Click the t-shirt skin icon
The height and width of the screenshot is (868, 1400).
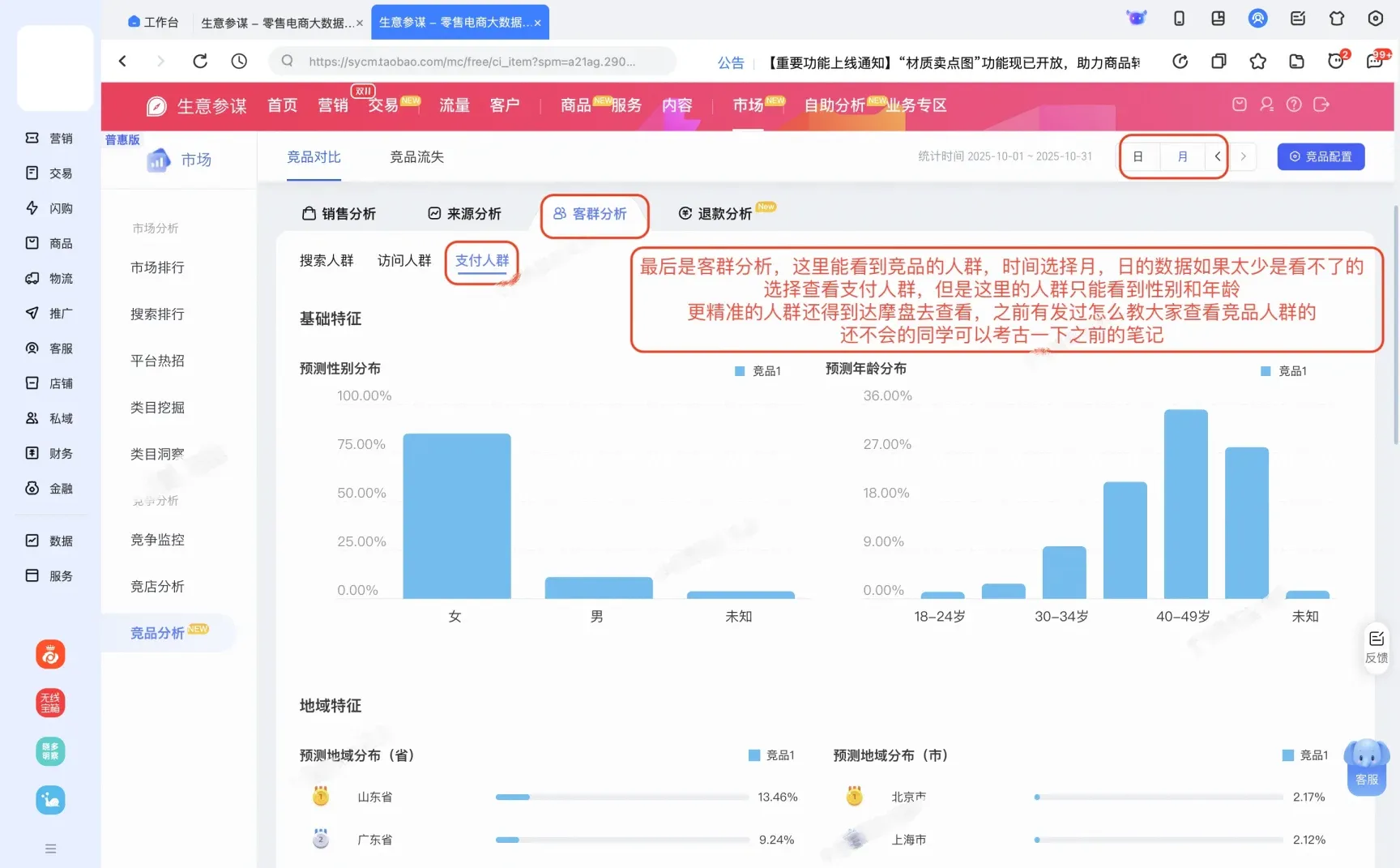[x=1337, y=19]
